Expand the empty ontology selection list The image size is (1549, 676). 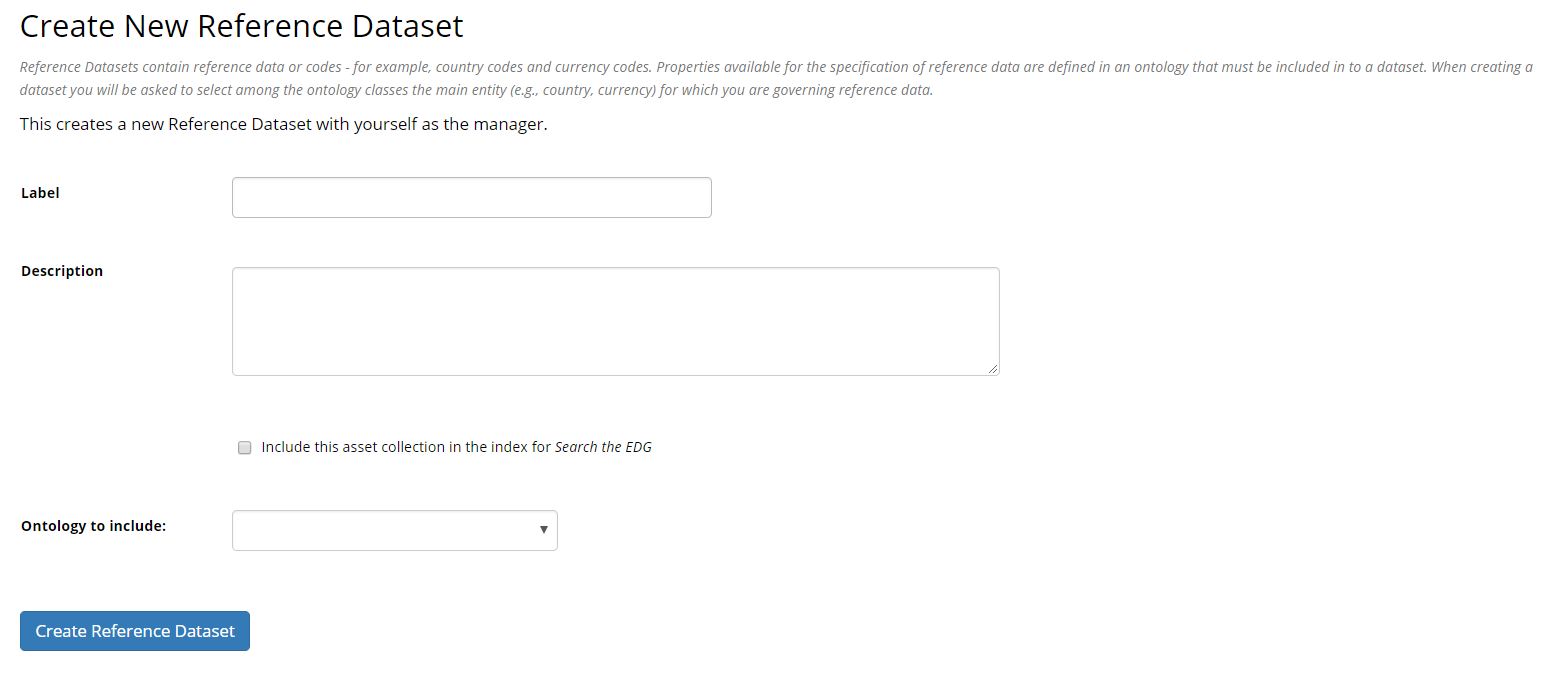(394, 530)
